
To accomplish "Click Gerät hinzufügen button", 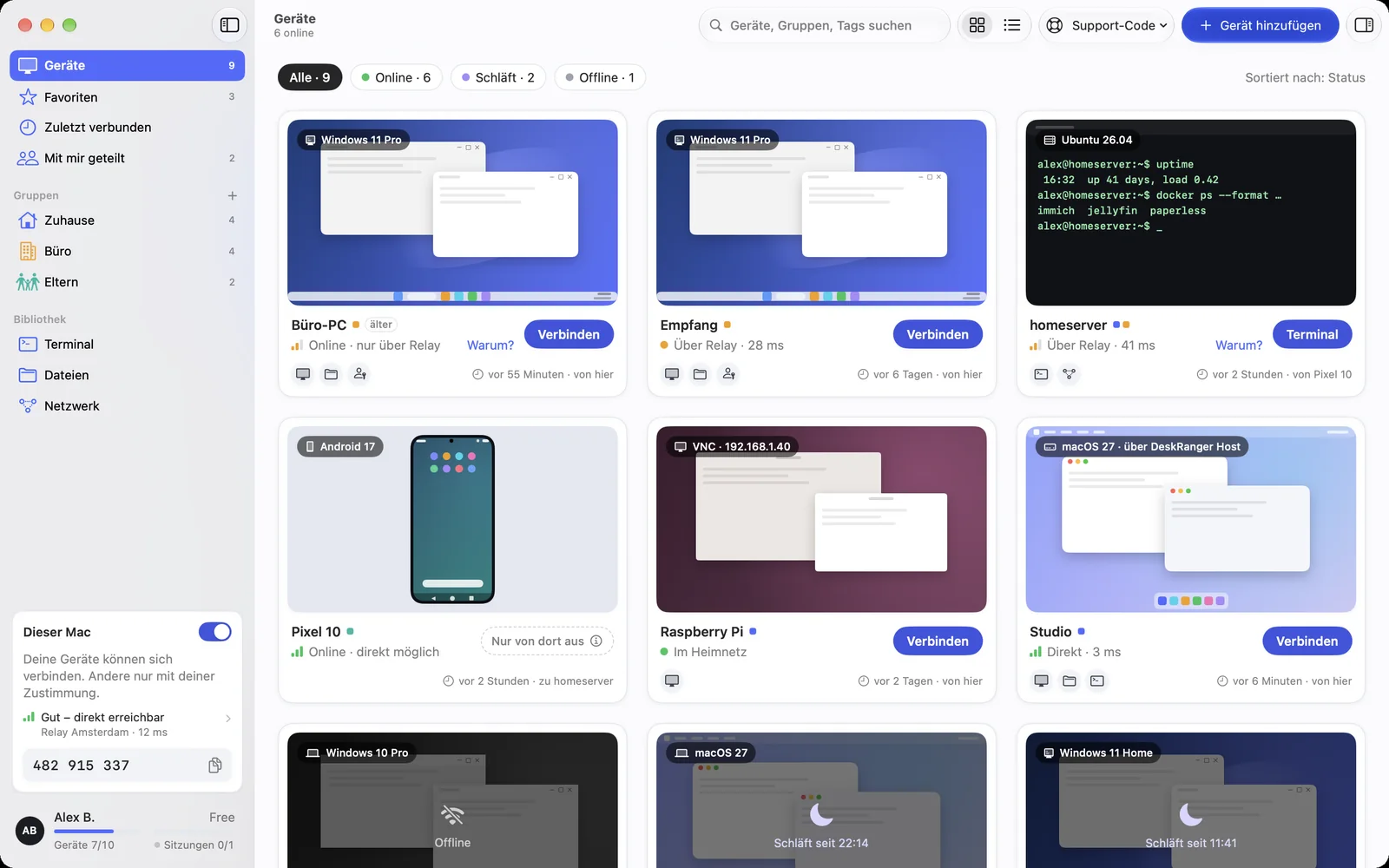I will tap(1260, 25).
